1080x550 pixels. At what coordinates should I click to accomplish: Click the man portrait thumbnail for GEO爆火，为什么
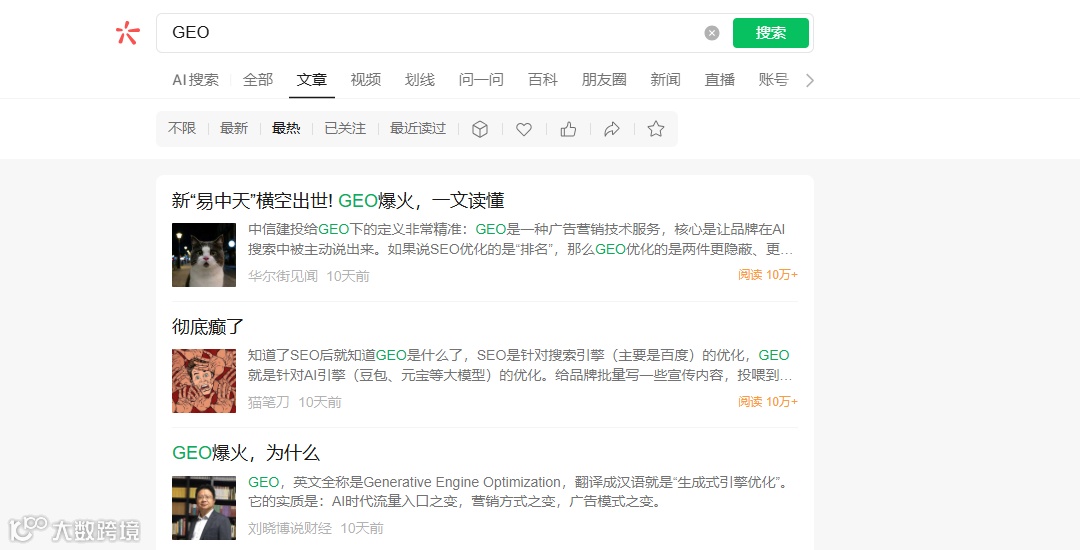click(x=204, y=507)
